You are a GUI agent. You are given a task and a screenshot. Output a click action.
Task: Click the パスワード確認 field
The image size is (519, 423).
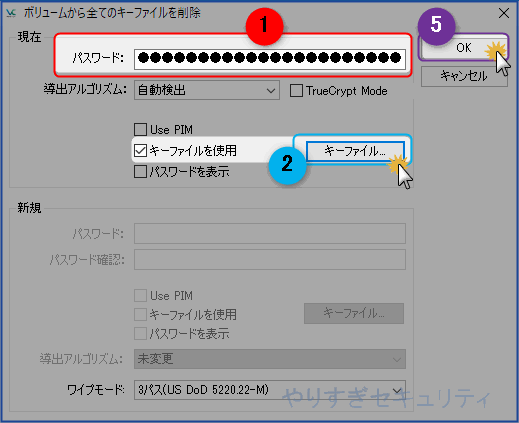[270, 259]
